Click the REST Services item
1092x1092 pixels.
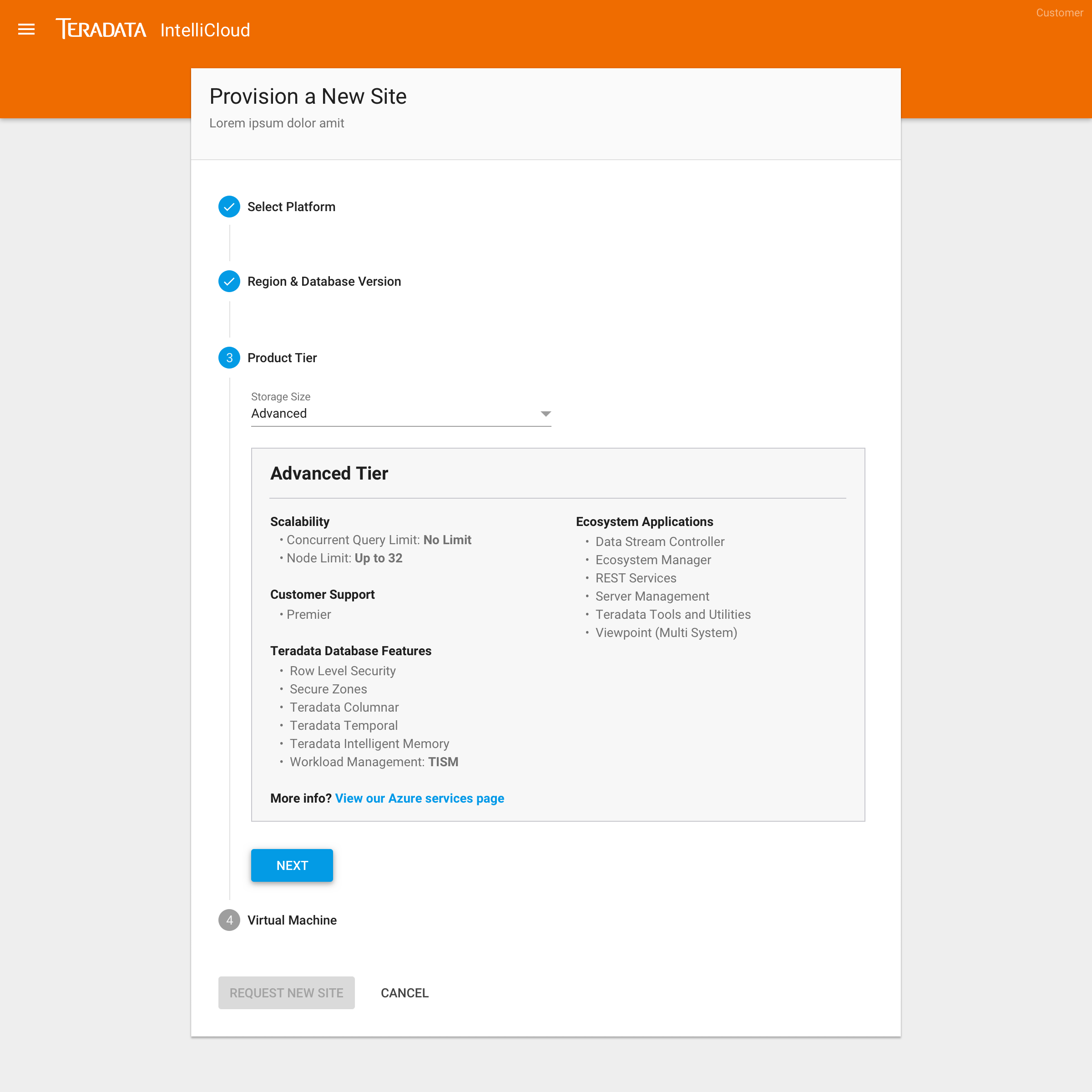636,578
